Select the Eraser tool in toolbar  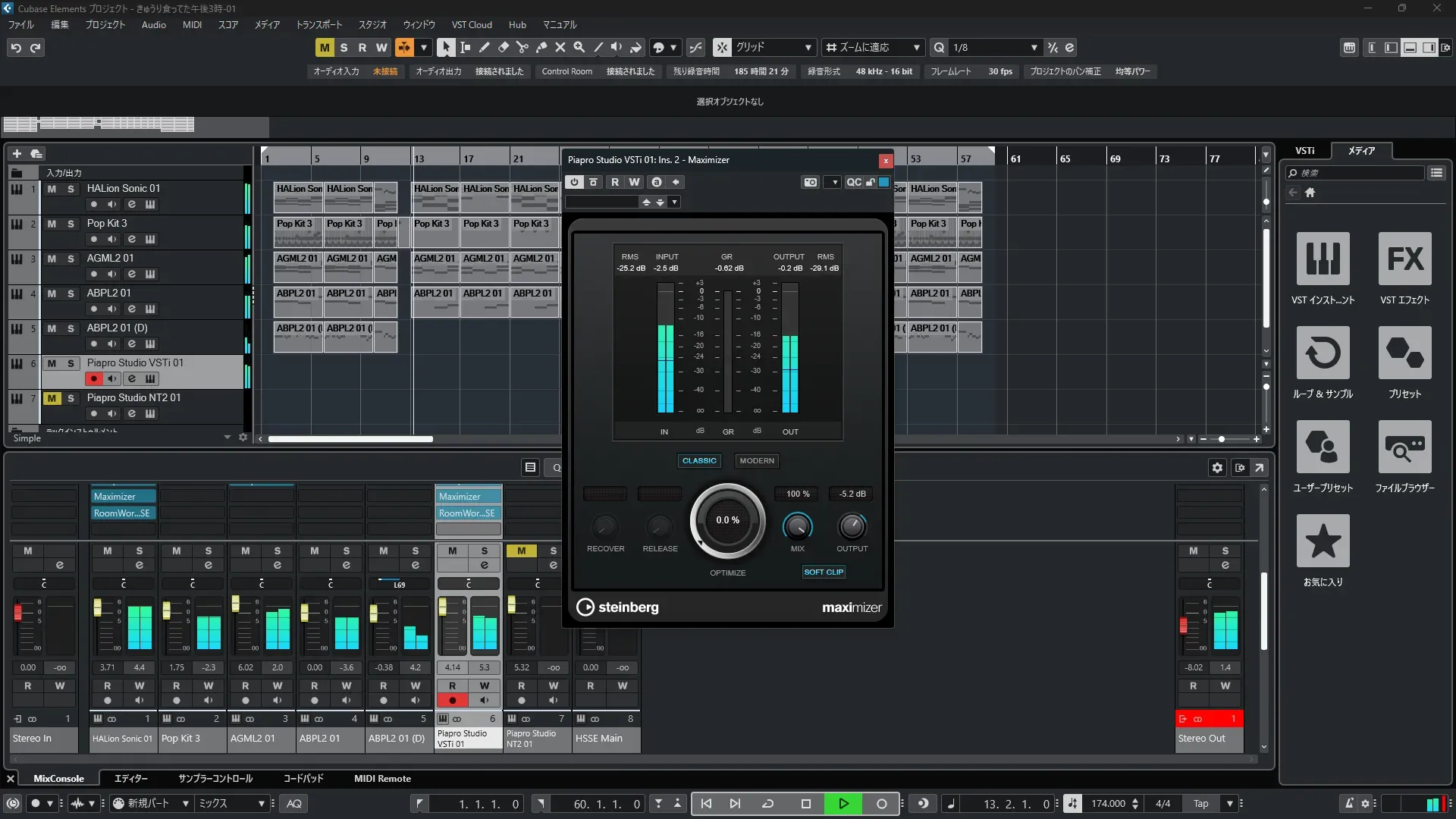pyautogui.click(x=503, y=47)
